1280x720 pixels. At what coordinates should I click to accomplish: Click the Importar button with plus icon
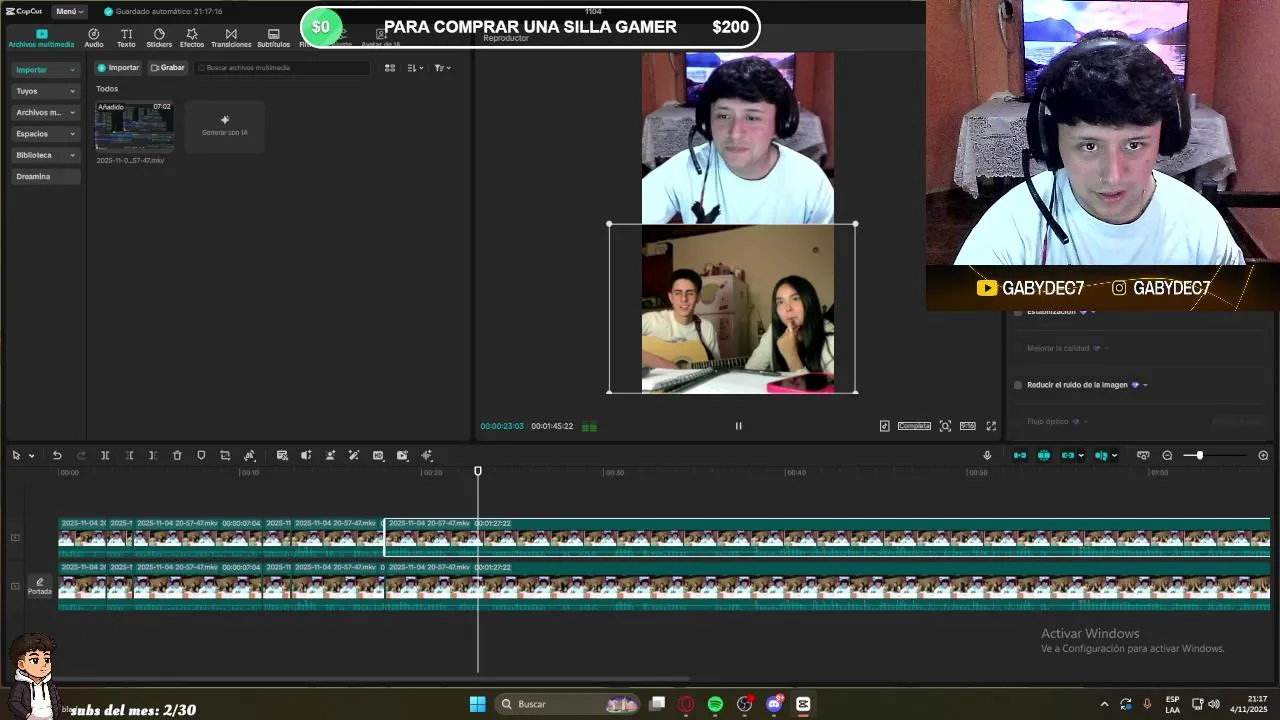(119, 68)
